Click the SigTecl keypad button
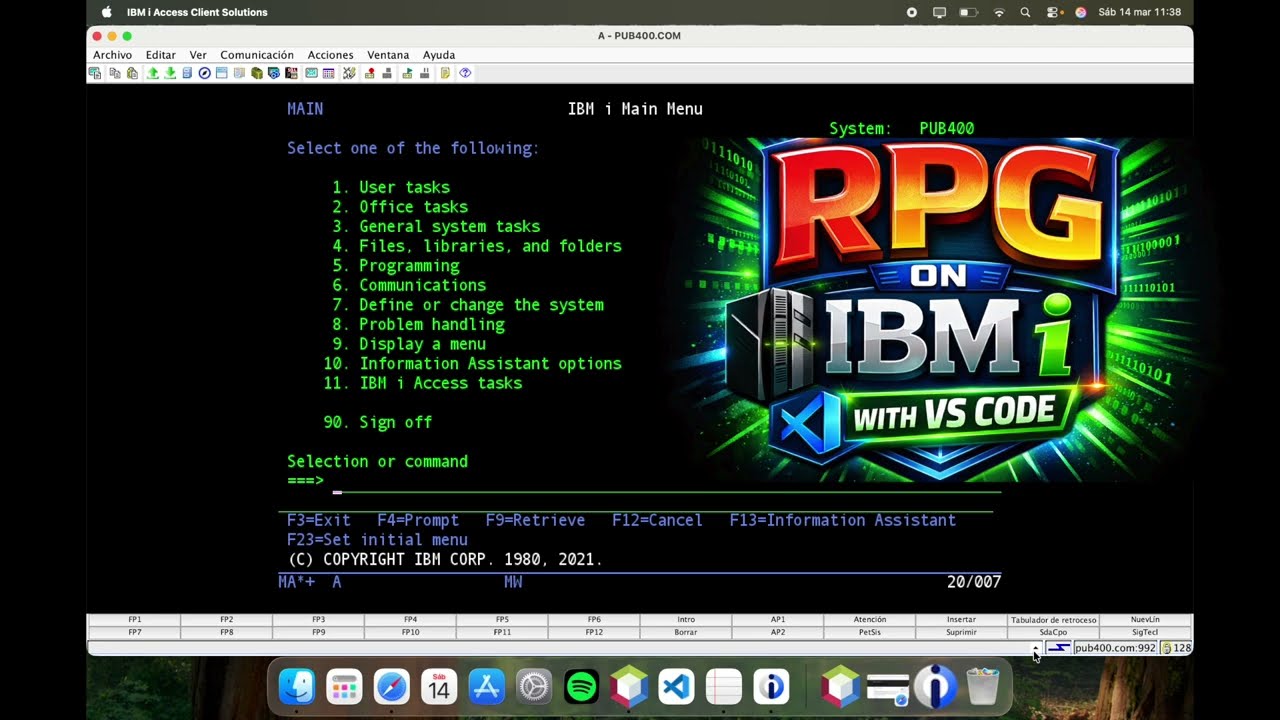Viewport: 1280px width, 720px height. click(x=1145, y=633)
